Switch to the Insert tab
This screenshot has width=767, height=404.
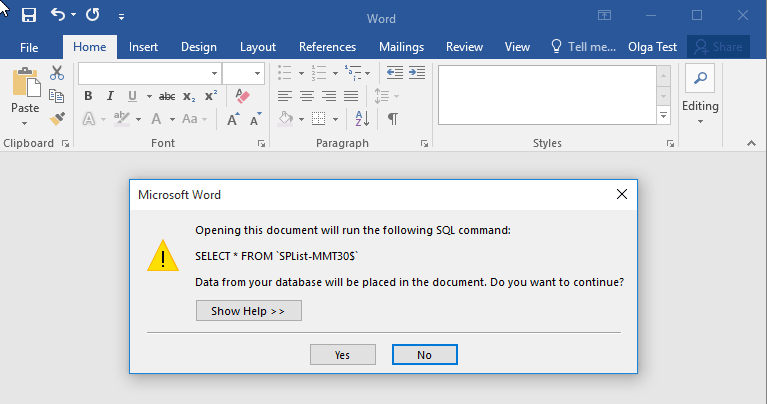tap(143, 47)
